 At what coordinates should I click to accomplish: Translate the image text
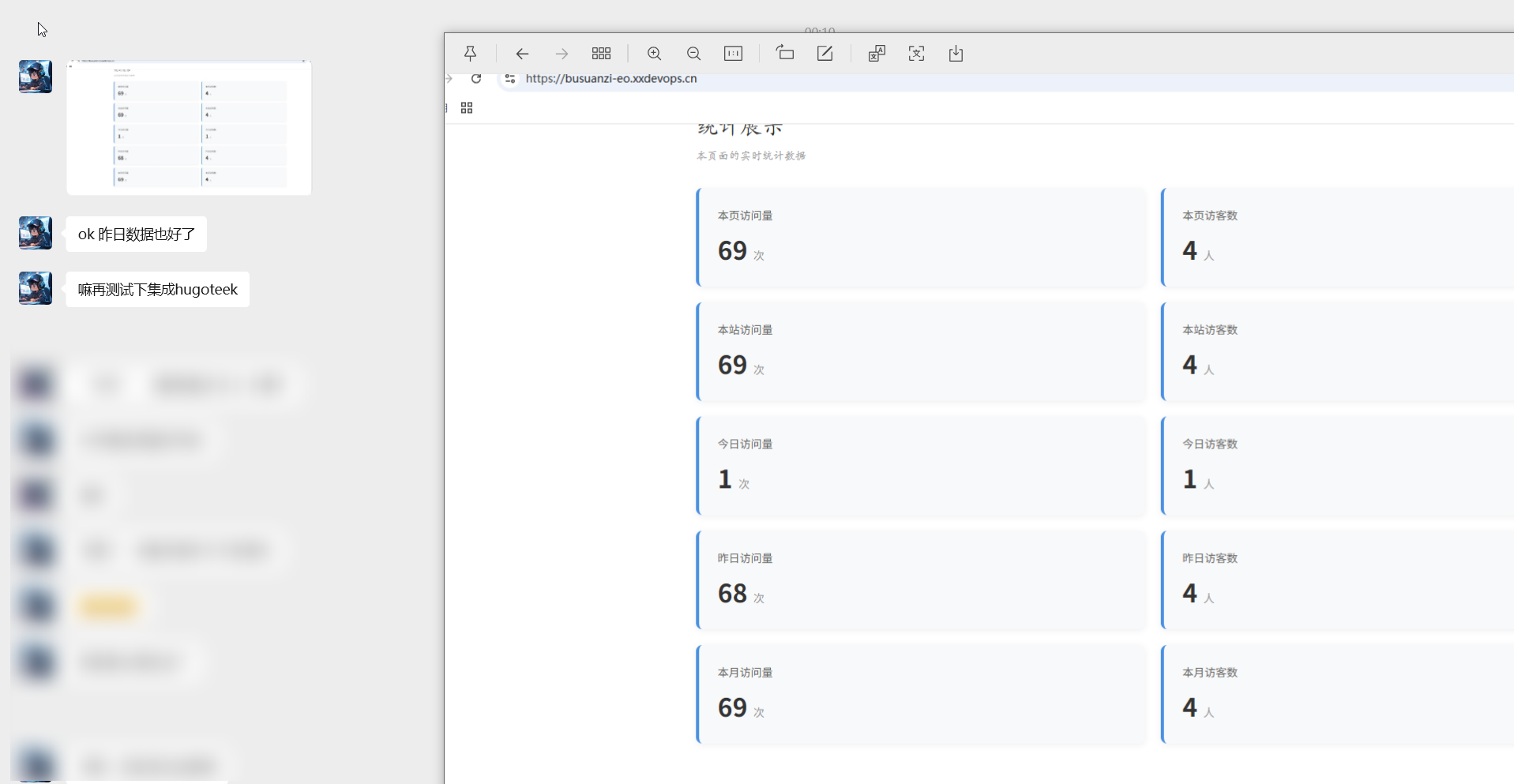click(x=877, y=54)
